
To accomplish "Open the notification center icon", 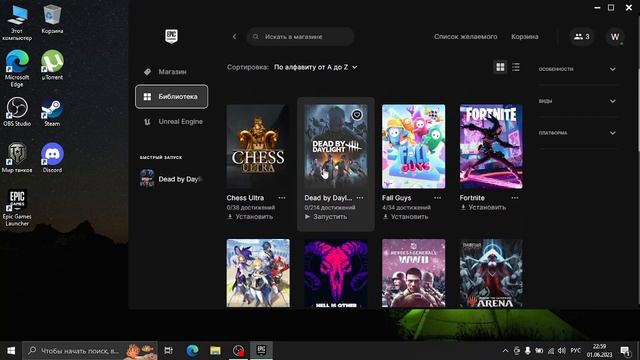I will [x=625, y=351].
